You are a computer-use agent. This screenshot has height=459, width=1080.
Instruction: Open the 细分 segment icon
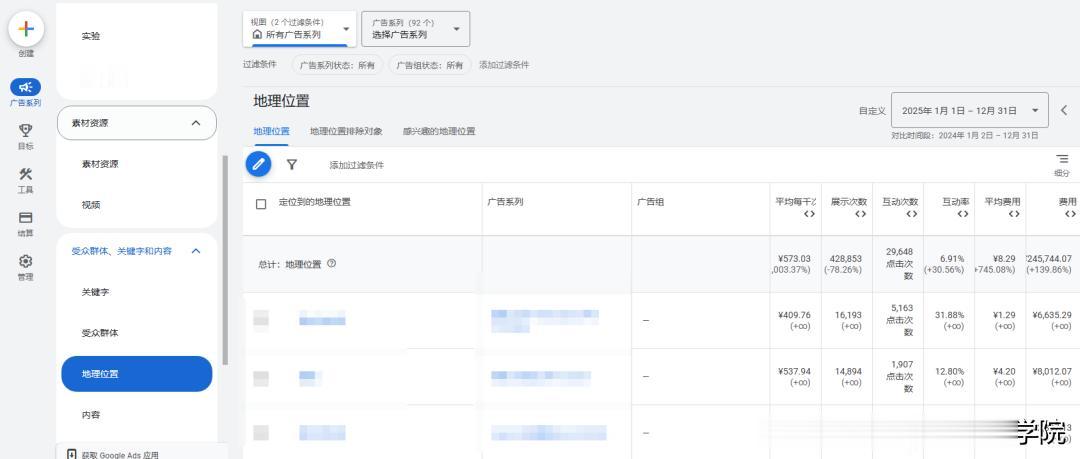[1061, 159]
